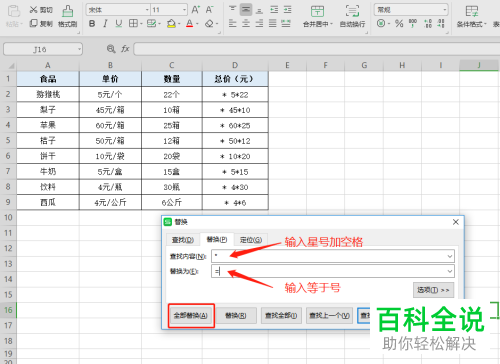Switch to the 替换(P) tab
Image resolution: width=500 pixels, height=364 pixels.
click(x=217, y=239)
